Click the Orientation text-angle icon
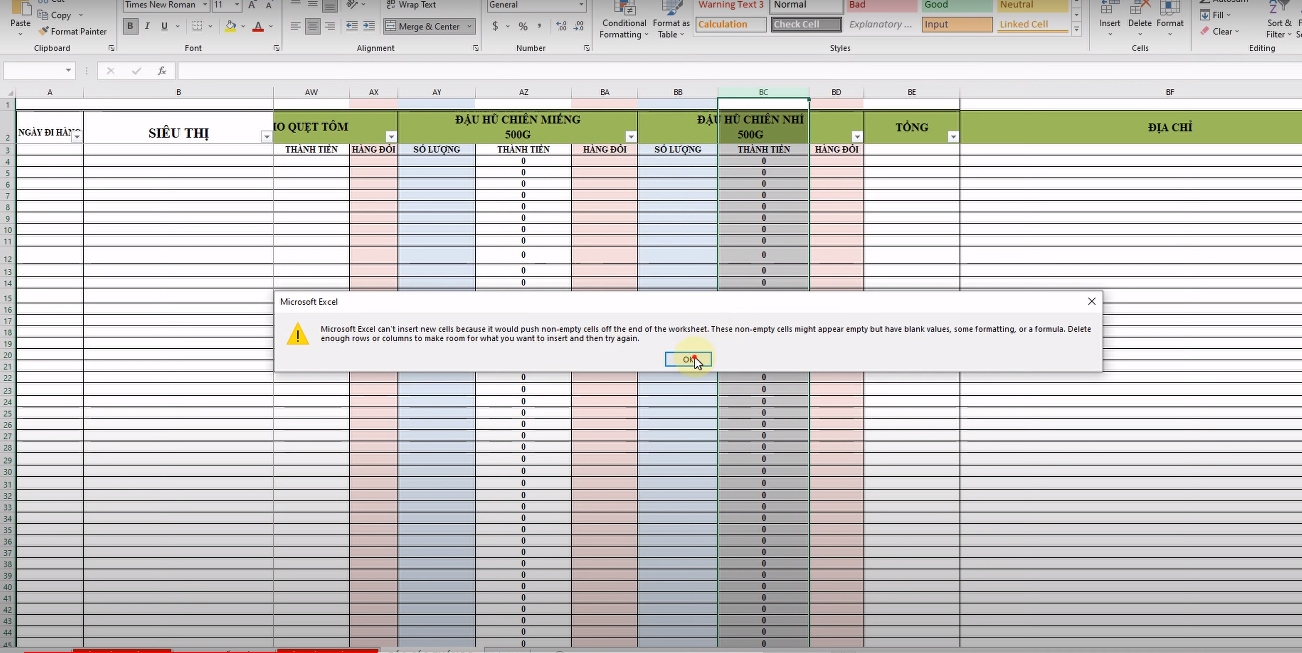Screen dimensions: 1302x653 pos(353,5)
